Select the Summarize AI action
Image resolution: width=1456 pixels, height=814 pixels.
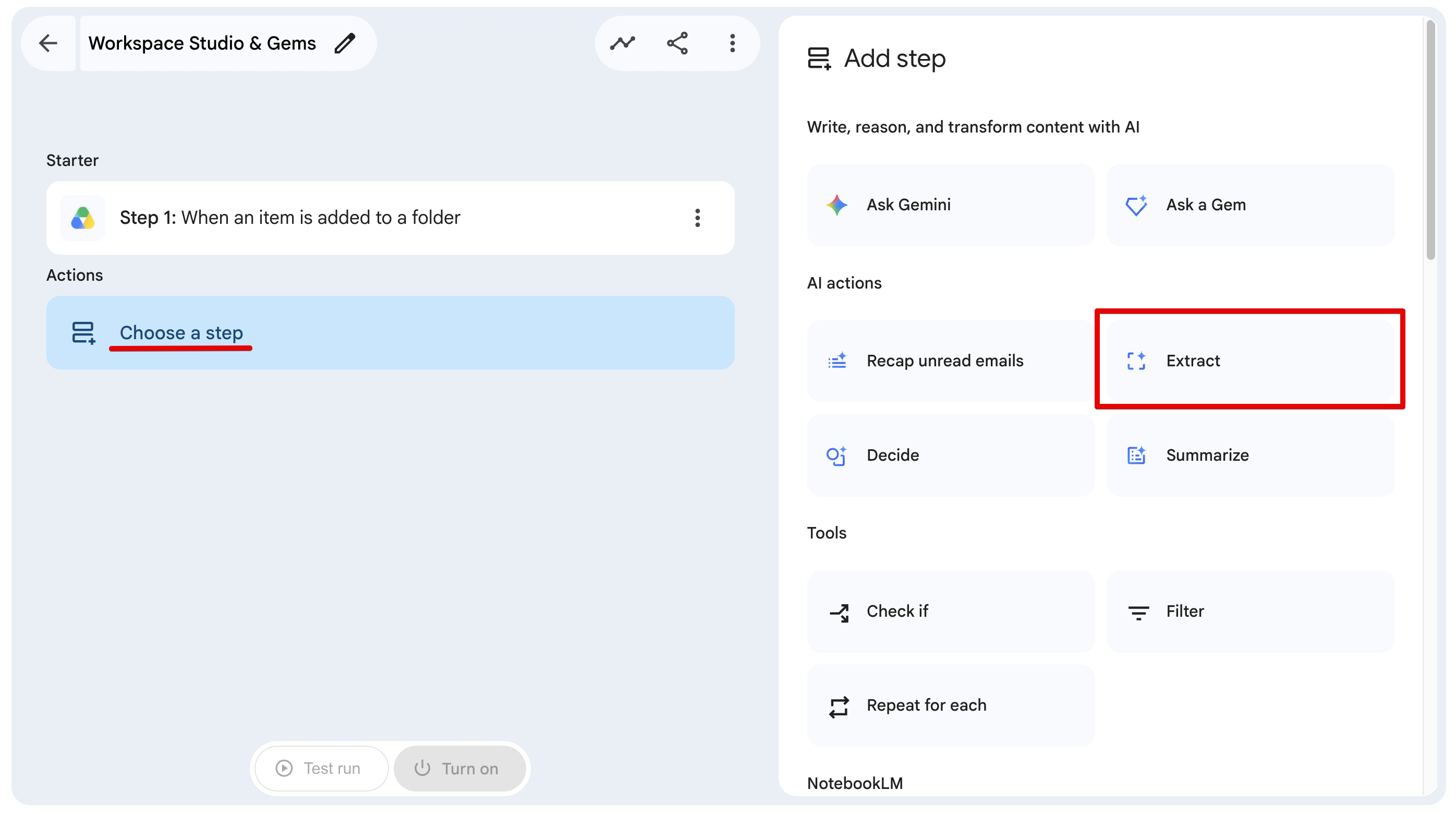point(1250,456)
